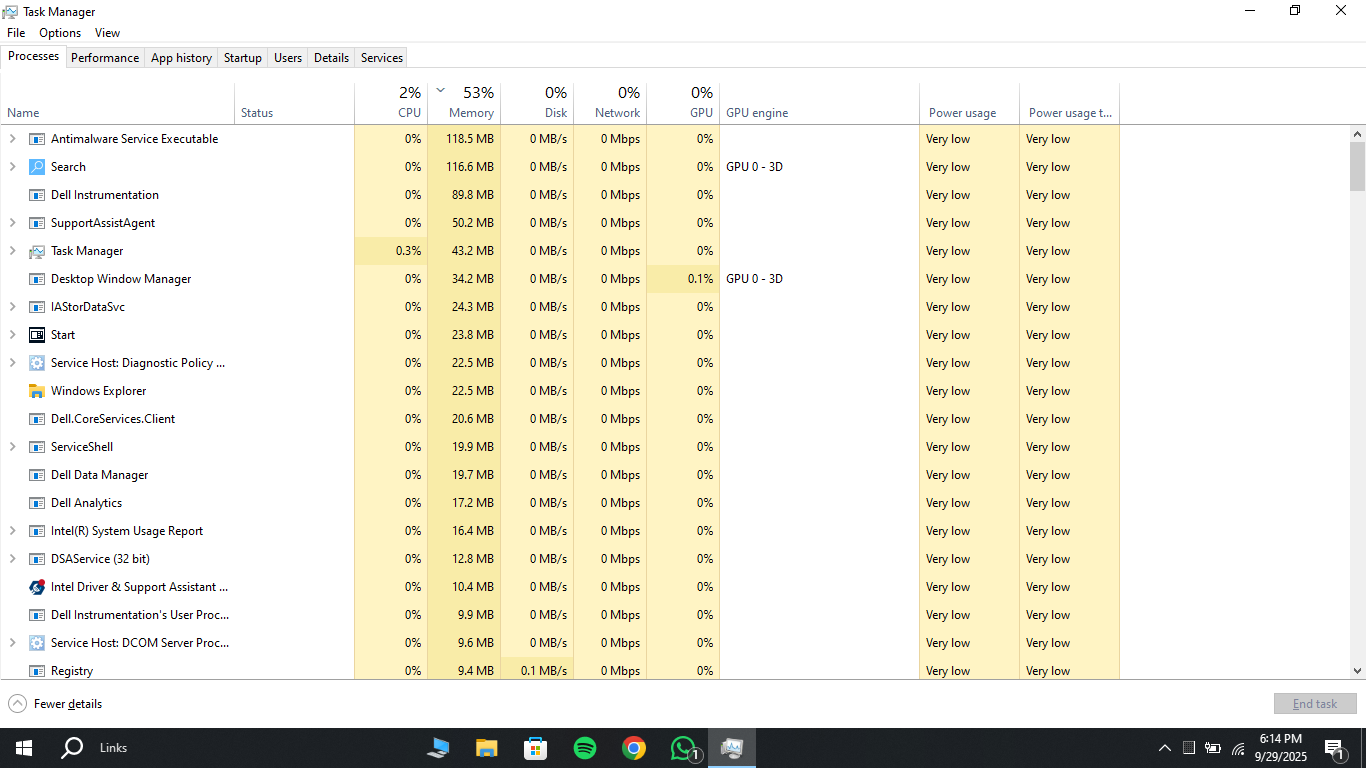Viewport: 1366px width, 768px height.
Task: Open the File menu
Action: [x=16, y=33]
